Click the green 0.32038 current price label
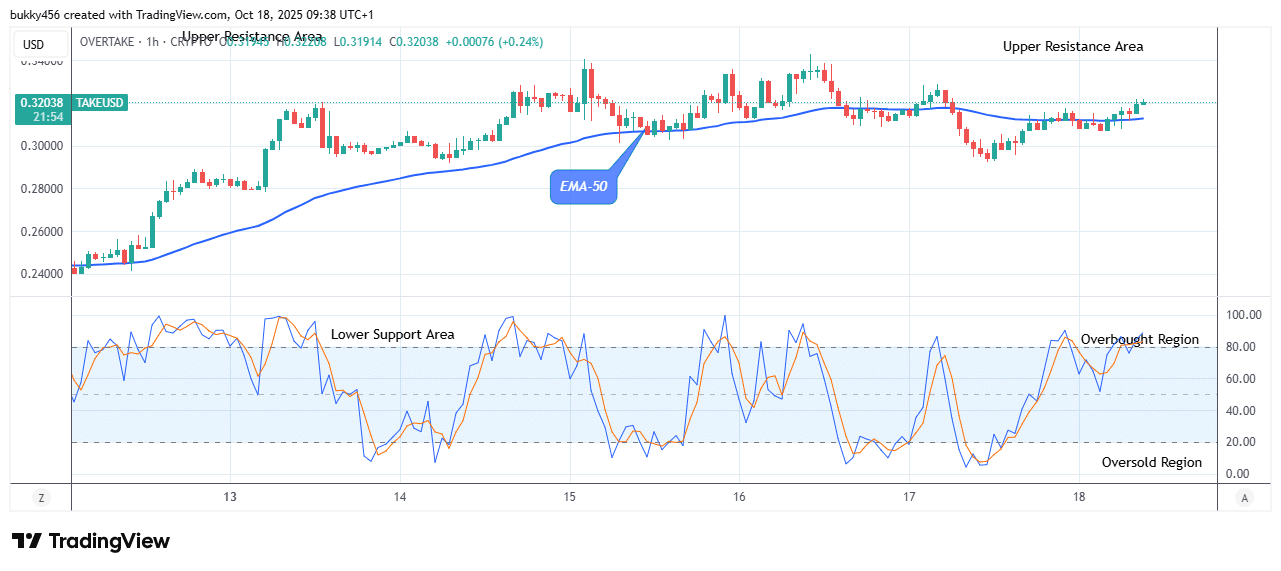 (42, 102)
